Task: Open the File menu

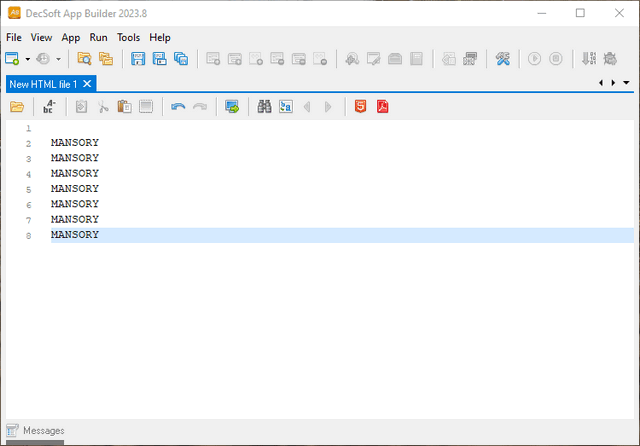Action: click(x=14, y=37)
